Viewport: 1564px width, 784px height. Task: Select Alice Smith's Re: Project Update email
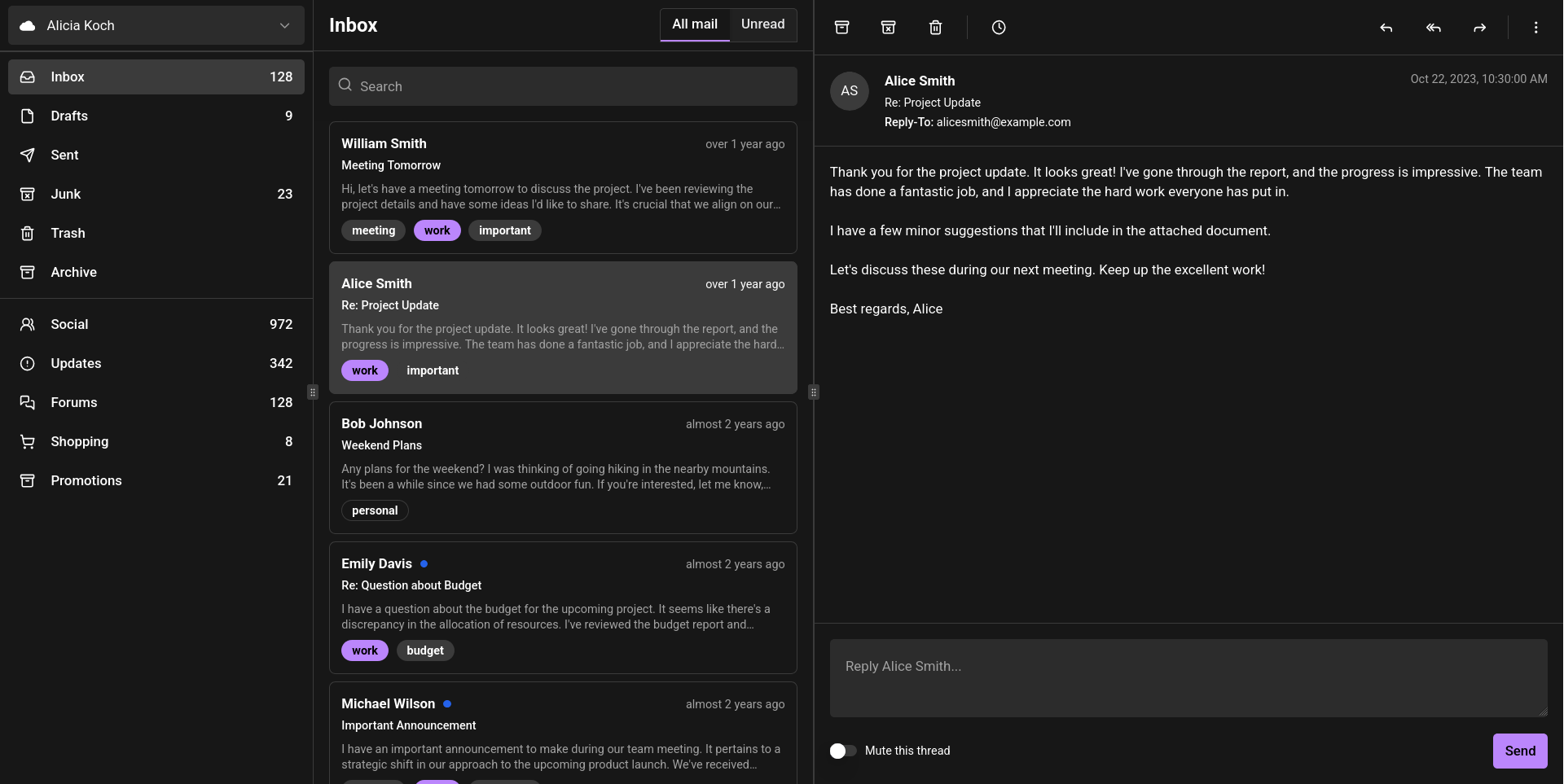click(563, 327)
